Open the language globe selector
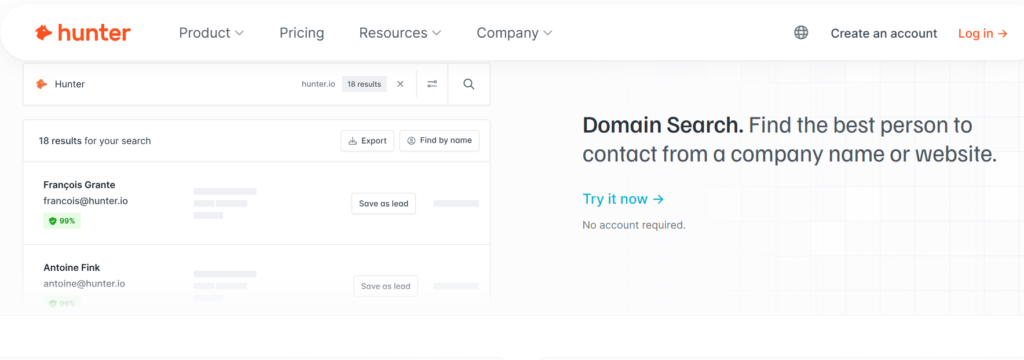Viewport: 1024px width, 360px height. pyautogui.click(x=801, y=33)
